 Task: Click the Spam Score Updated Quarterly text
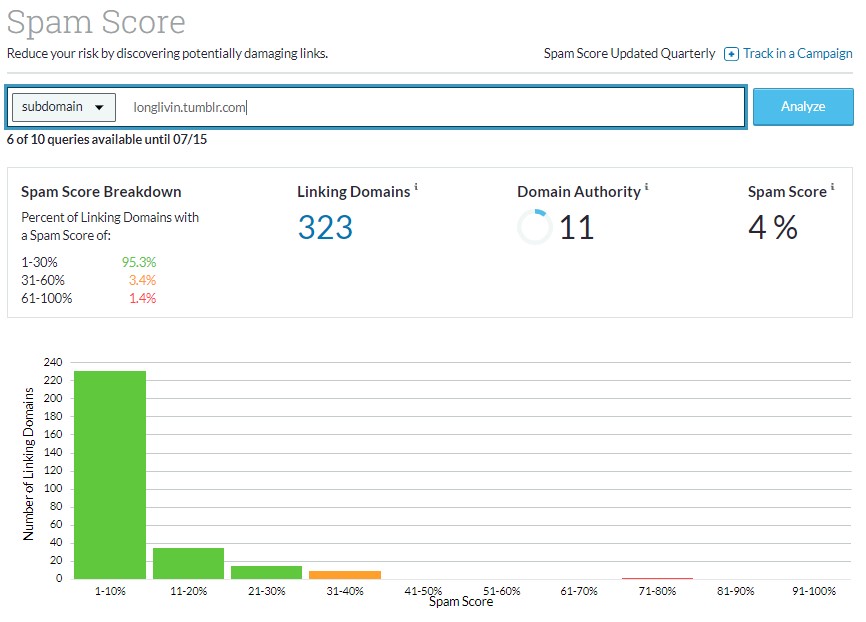(x=629, y=54)
